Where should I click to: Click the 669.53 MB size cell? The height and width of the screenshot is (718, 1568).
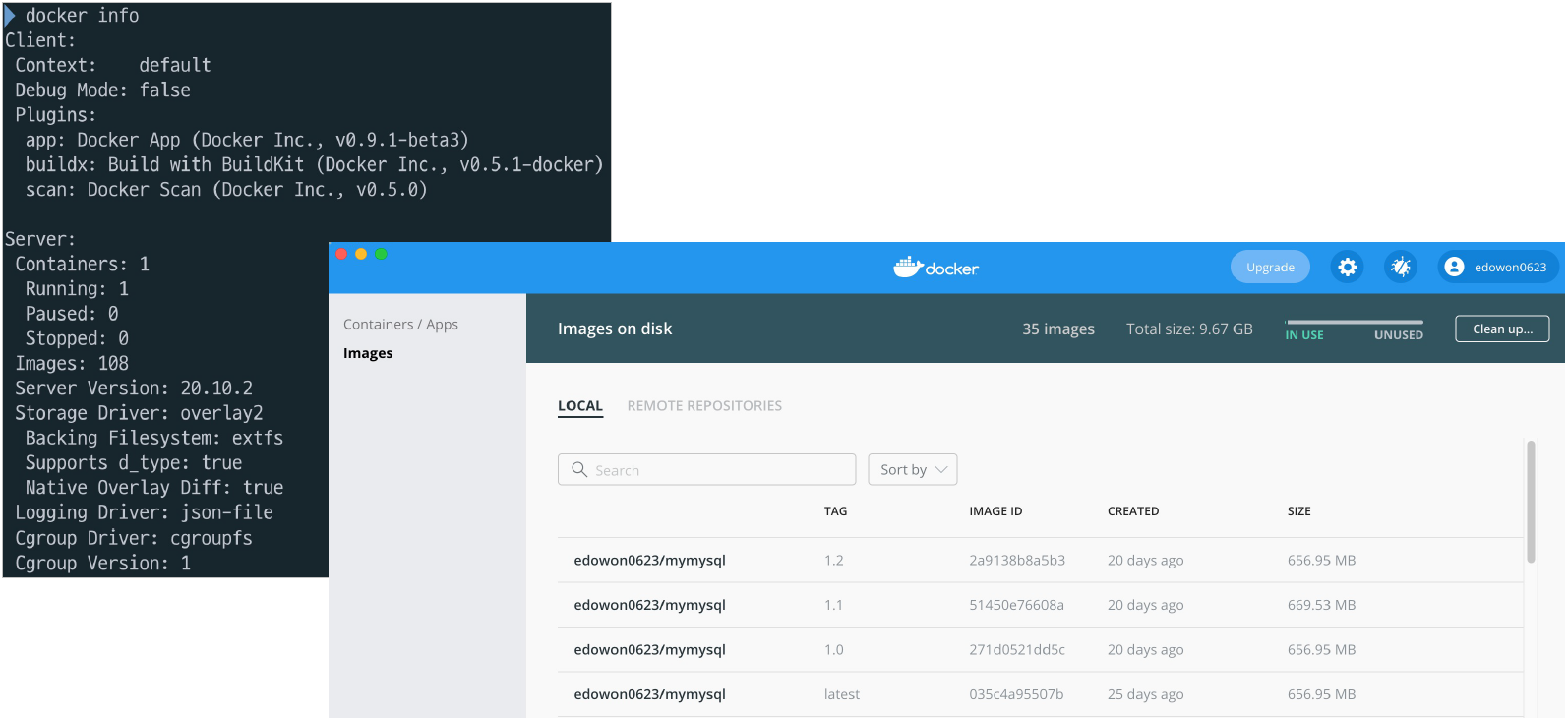pos(1321,605)
